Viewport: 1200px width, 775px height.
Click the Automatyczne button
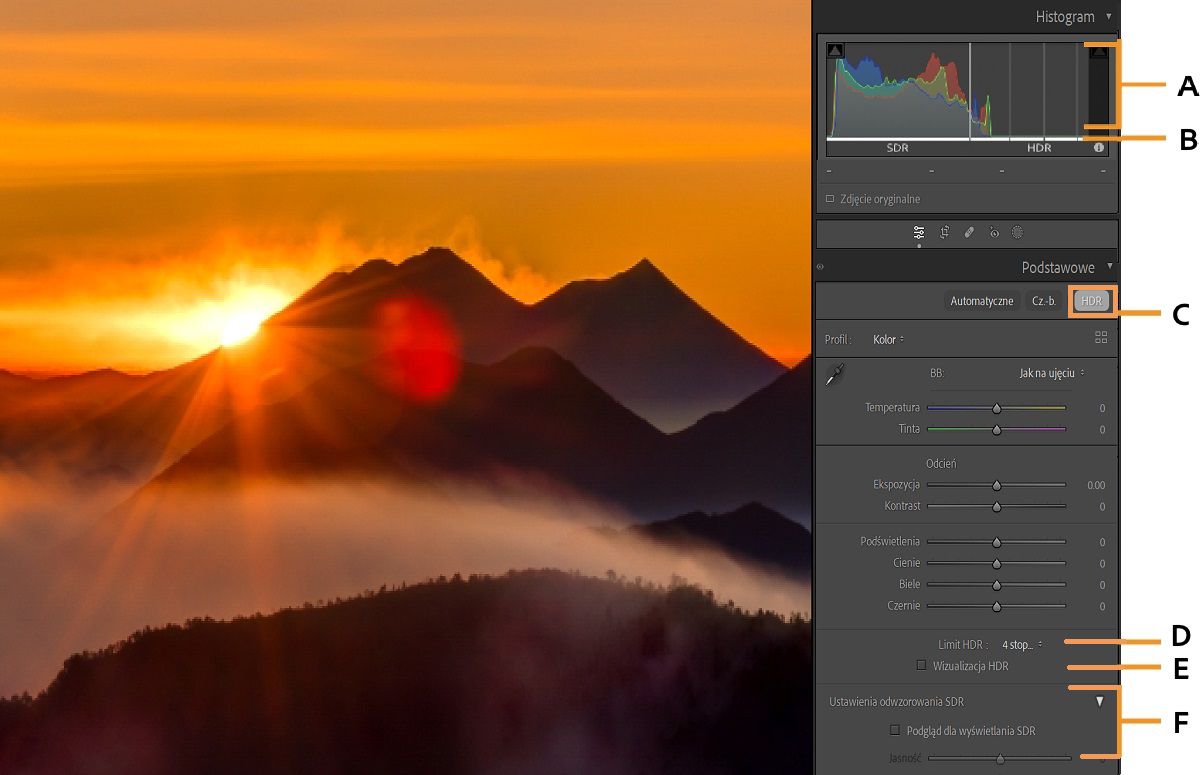click(x=982, y=301)
